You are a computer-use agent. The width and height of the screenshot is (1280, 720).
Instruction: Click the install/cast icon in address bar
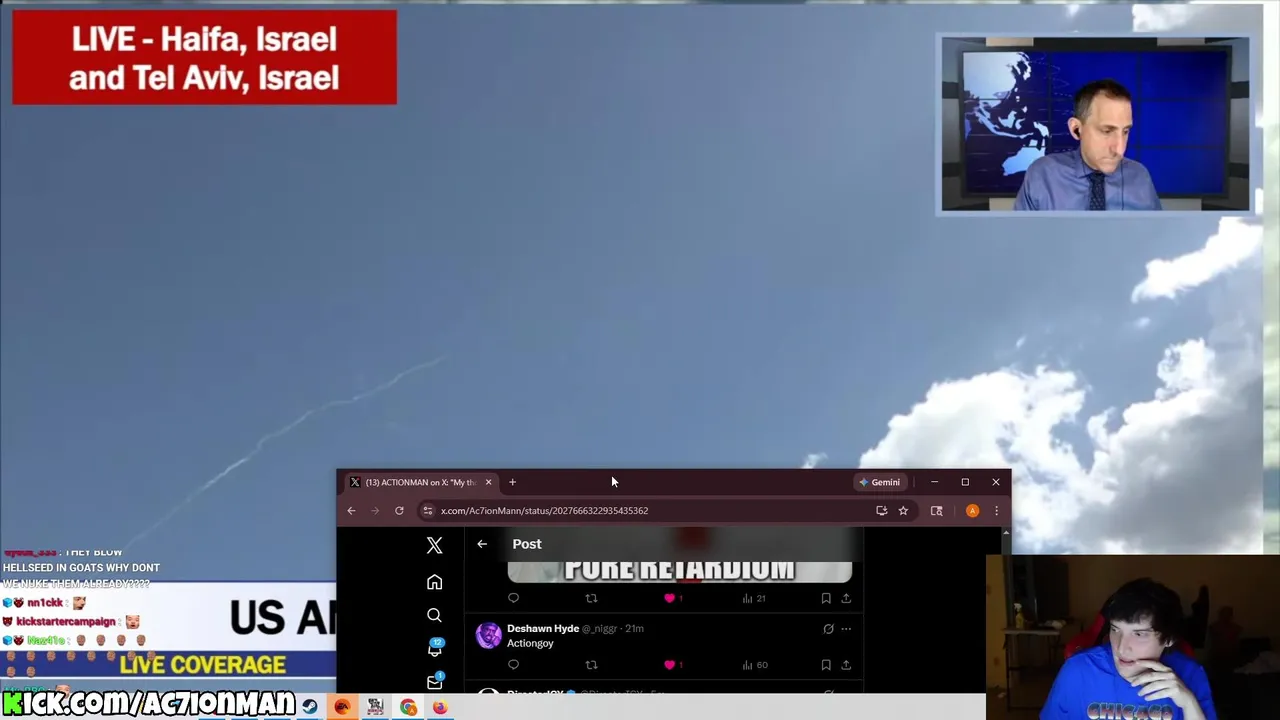point(881,511)
